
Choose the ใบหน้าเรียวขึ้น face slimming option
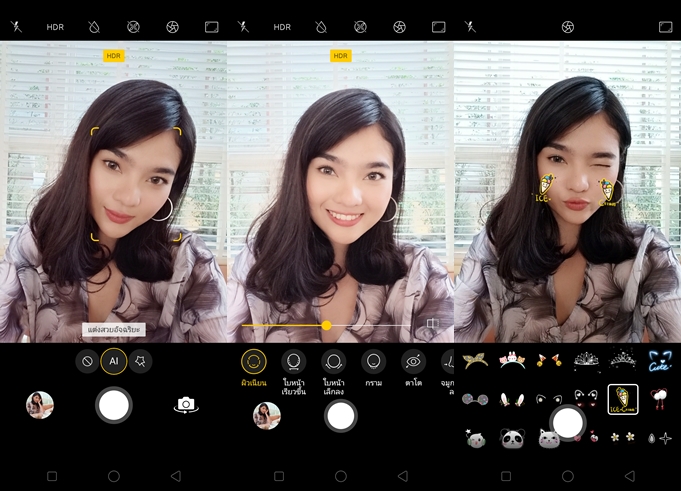pyautogui.click(x=293, y=361)
